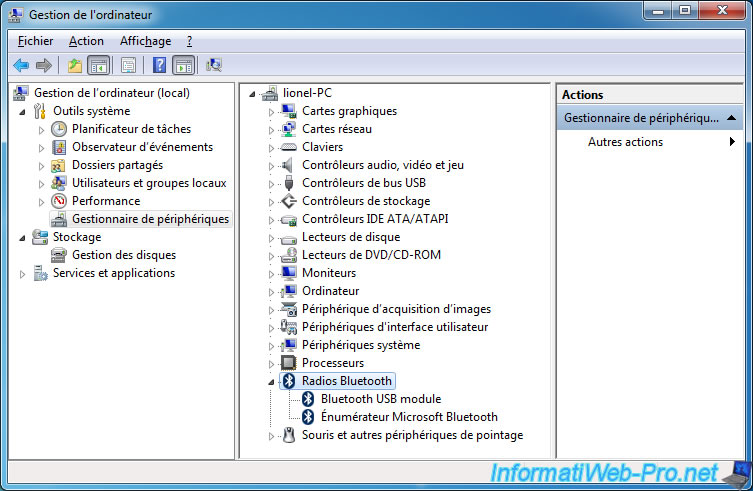The height and width of the screenshot is (491, 753).
Task: Collapse the lionel-PC root node
Action: [252, 94]
